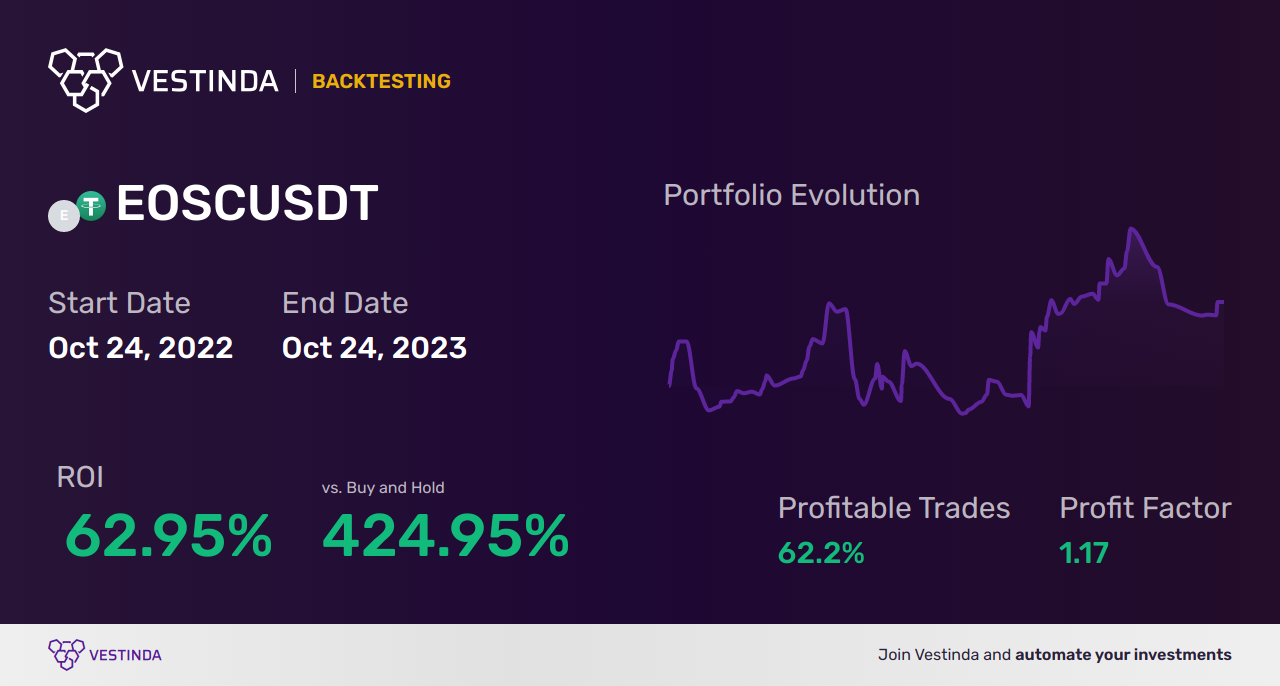
Task: Click the VESTINDA footer wordmark
Action: coord(125,655)
